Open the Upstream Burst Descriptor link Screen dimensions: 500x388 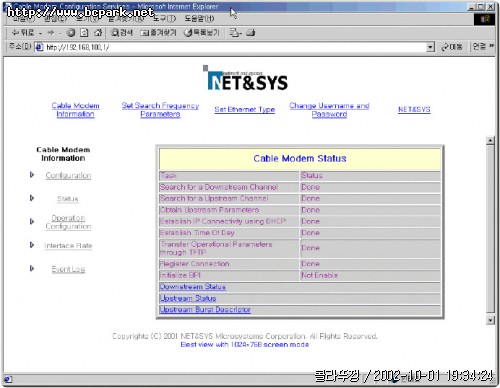[205, 310]
